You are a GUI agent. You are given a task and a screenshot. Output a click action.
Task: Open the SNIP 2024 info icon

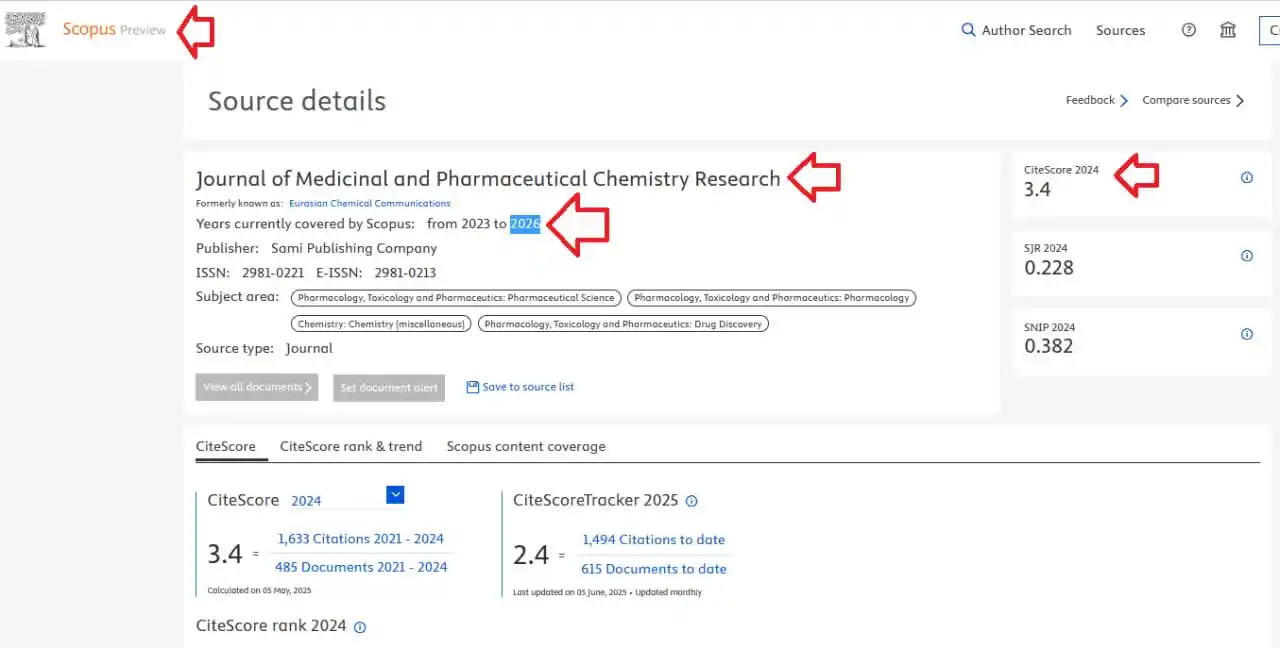pos(1247,334)
